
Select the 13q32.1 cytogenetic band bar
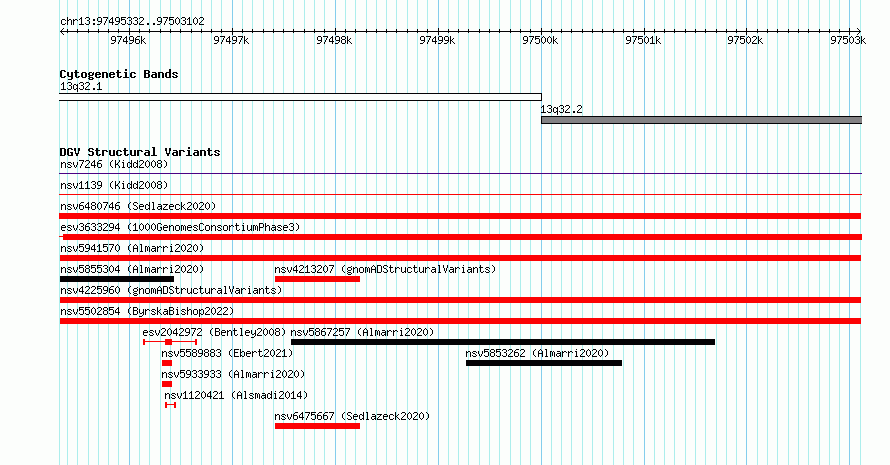click(300, 97)
